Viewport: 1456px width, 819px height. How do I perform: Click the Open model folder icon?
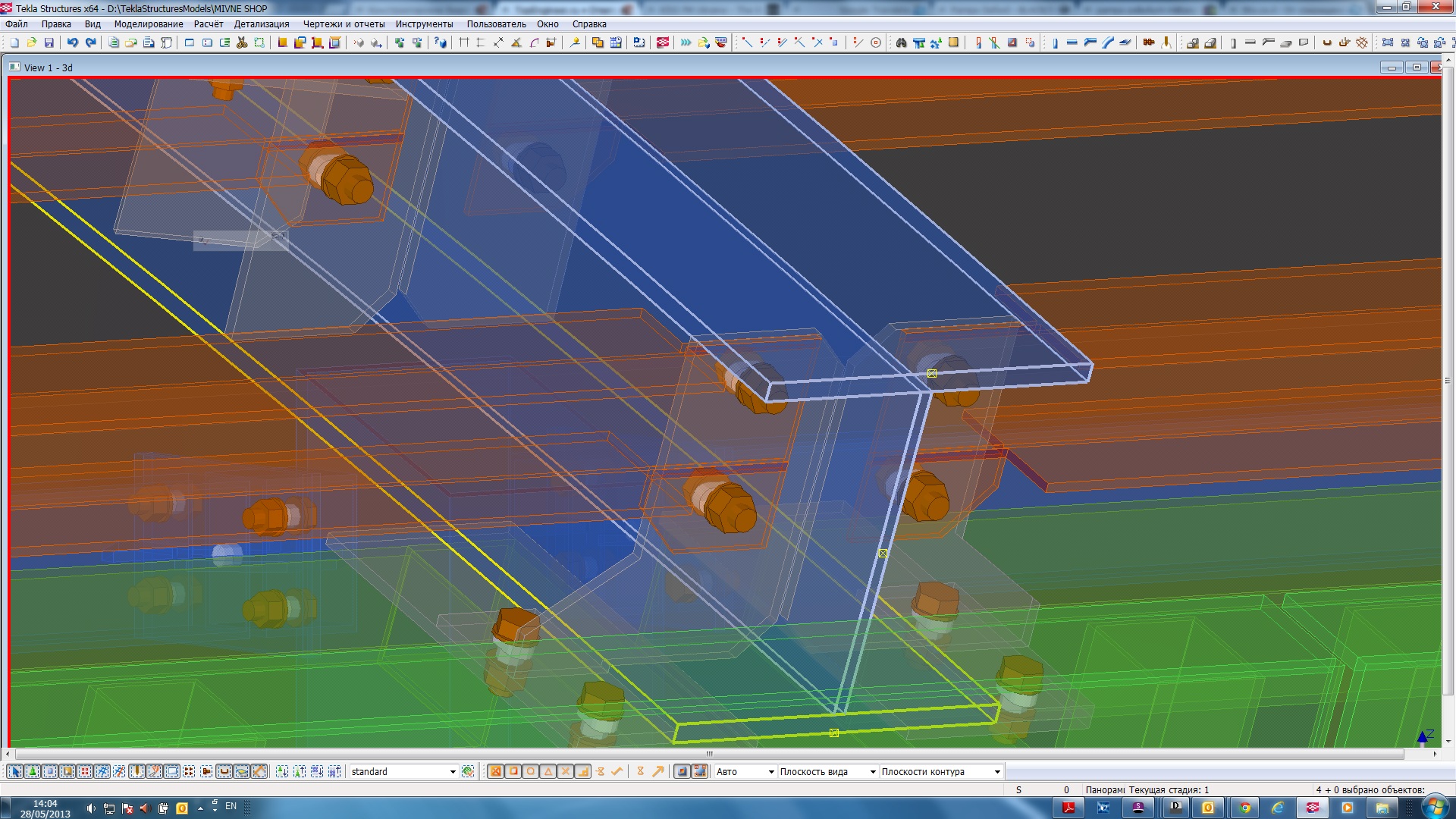[x=32, y=42]
